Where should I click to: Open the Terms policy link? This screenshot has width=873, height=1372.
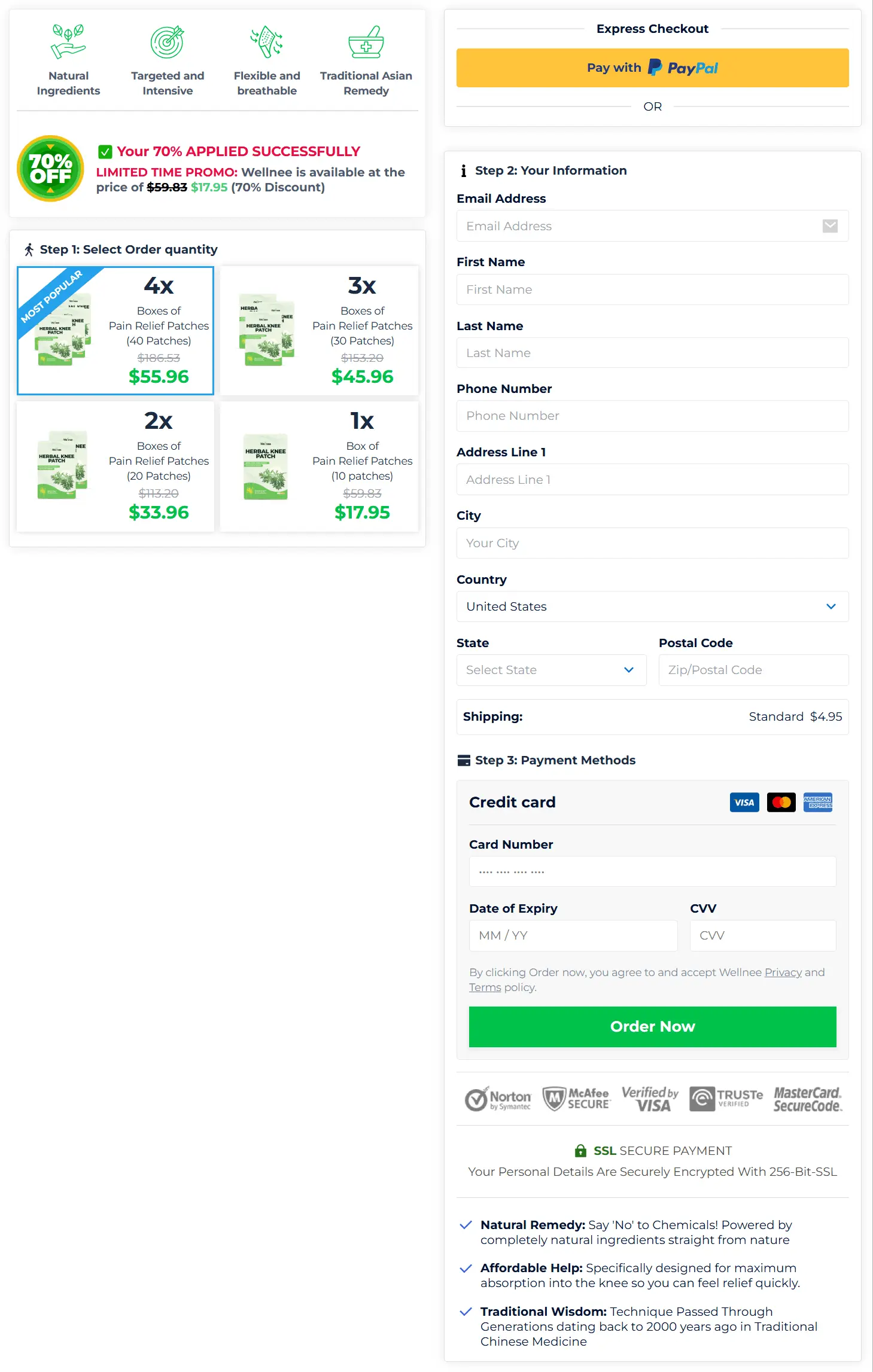(485, 987)
